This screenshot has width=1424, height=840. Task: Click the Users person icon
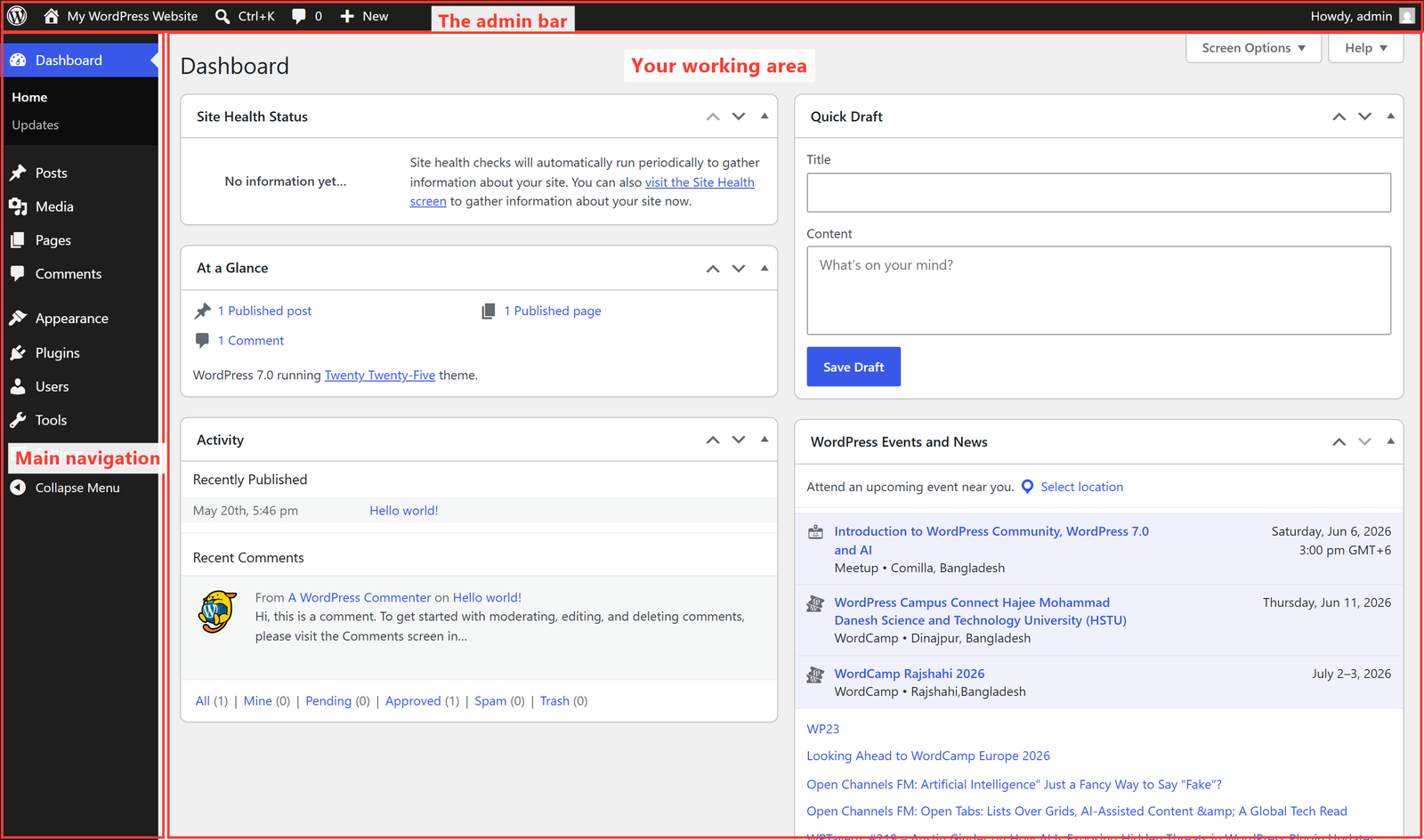(18, 386)
